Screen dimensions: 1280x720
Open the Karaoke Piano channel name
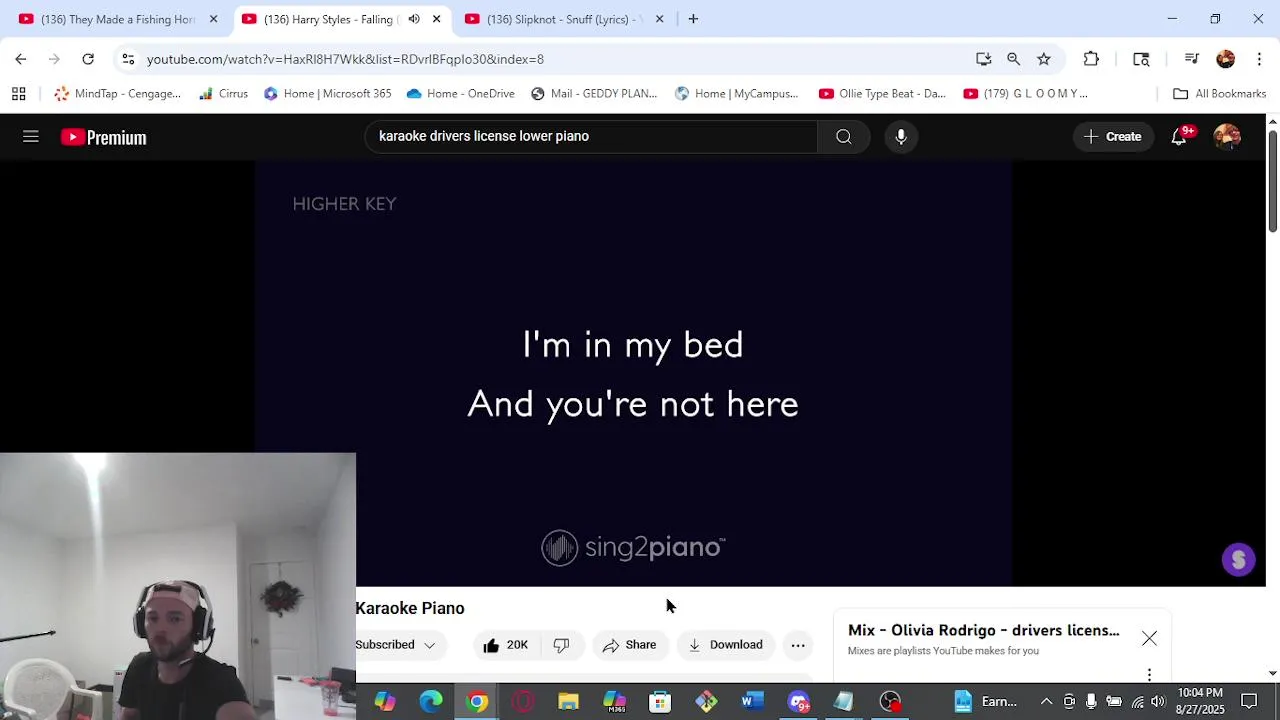[x=410, y=608]
